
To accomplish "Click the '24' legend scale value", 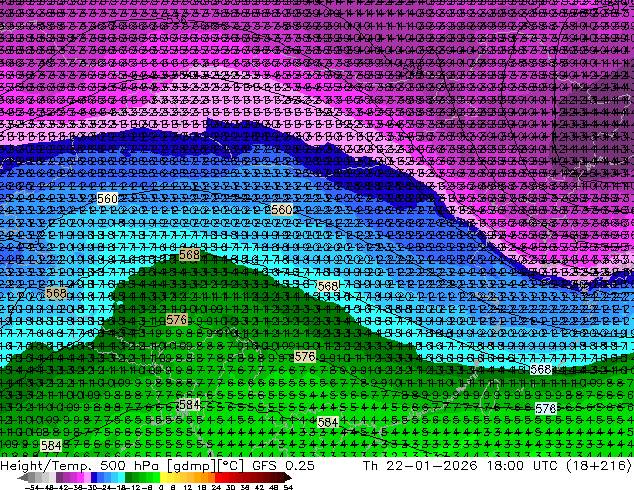I will point(216,487).
